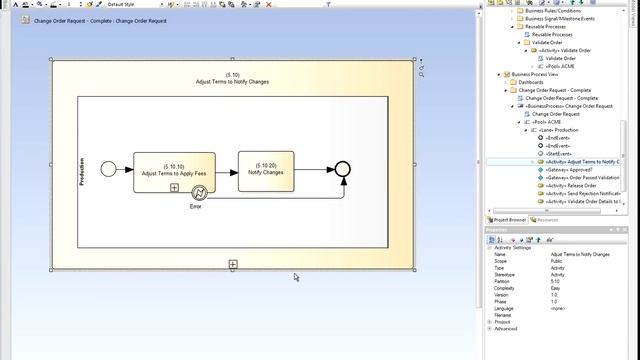Select Business Signal/Milestone Events folder
The width and height of the screenshot is (640, 360).
[x=560, y=19]
